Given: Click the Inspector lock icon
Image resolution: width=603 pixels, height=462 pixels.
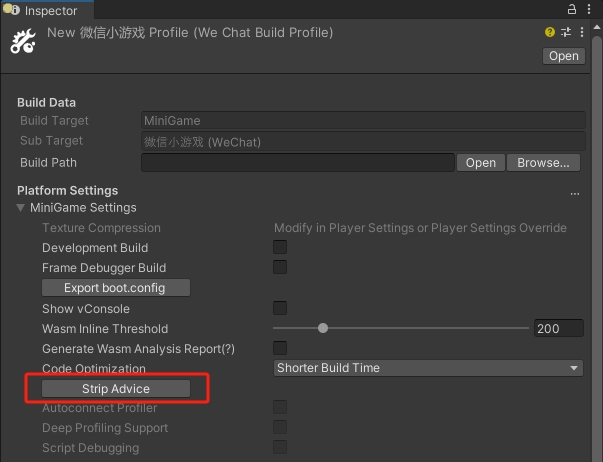Looking at the screenshot, I should [572, 9].
